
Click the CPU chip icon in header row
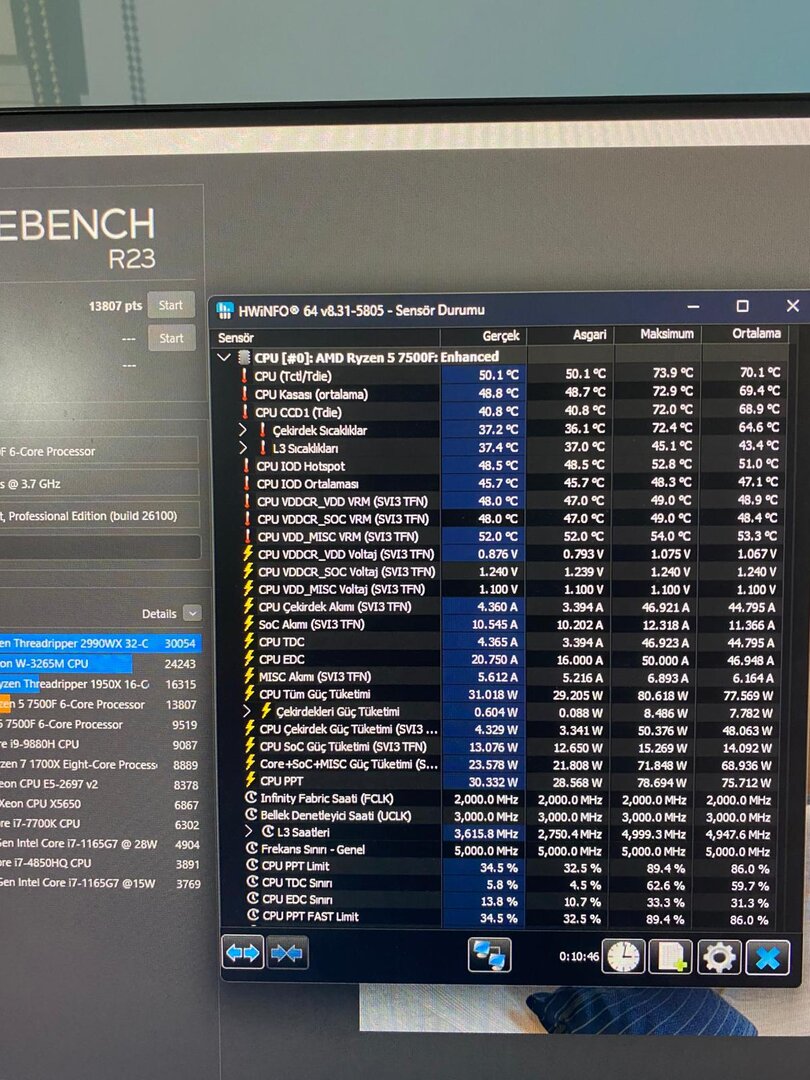click(244, 357)
